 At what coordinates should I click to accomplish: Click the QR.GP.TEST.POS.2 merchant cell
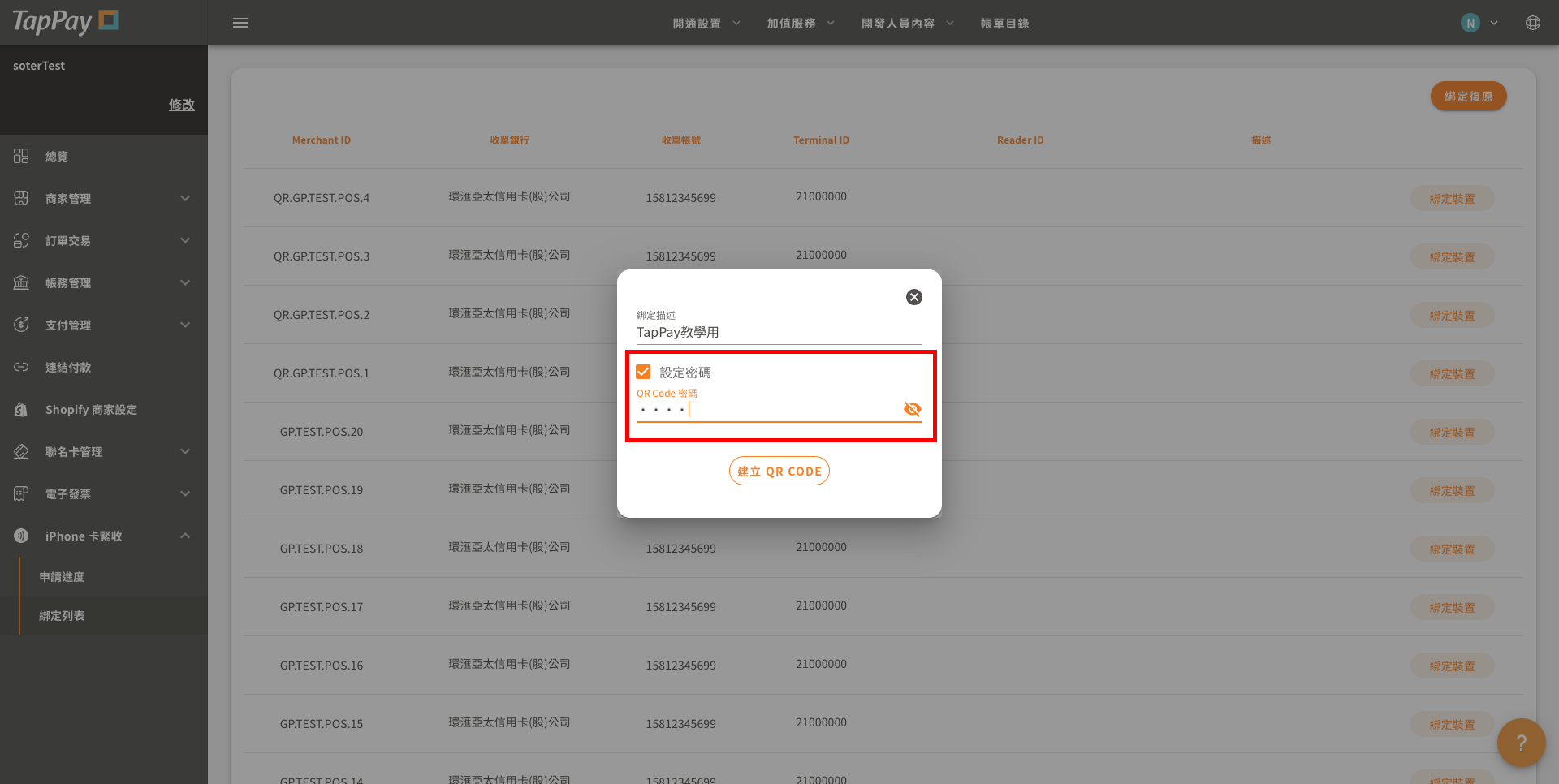(322, 315)
